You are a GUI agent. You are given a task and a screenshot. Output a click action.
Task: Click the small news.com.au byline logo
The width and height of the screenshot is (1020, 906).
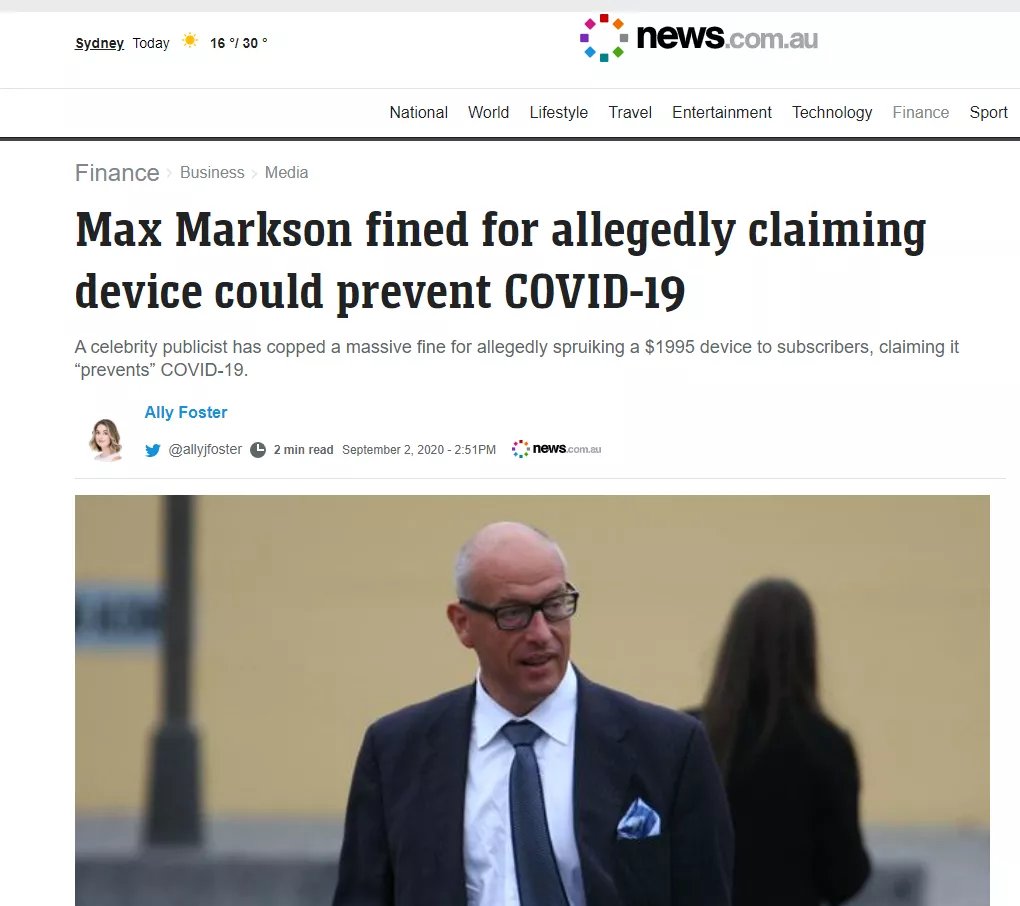556,449
